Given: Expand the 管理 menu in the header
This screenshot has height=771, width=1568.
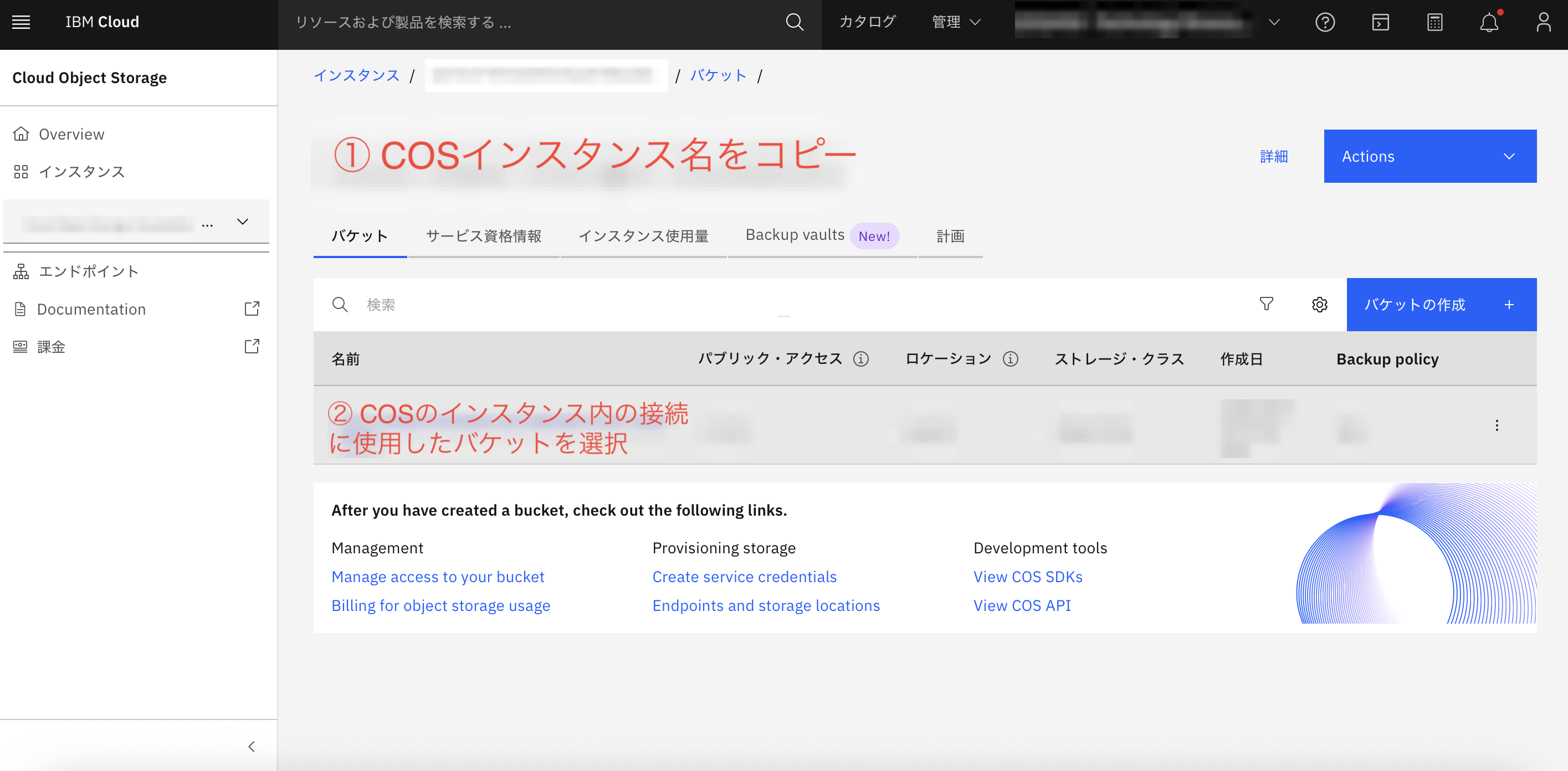Looking at the screenshot, I should 954,23.
